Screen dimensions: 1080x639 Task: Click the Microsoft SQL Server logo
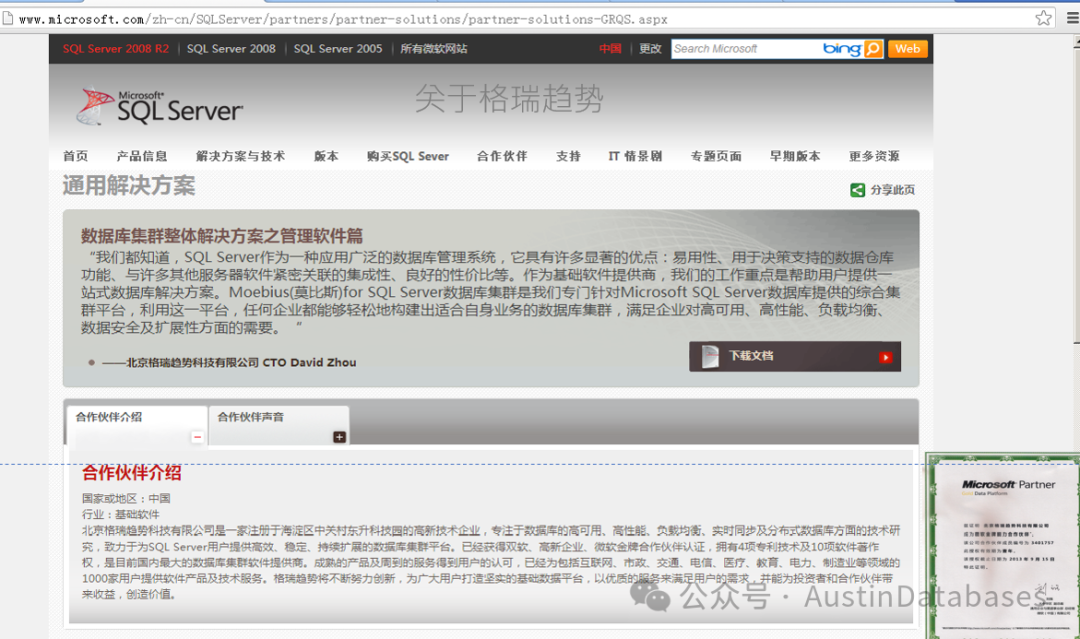point(159,107)
